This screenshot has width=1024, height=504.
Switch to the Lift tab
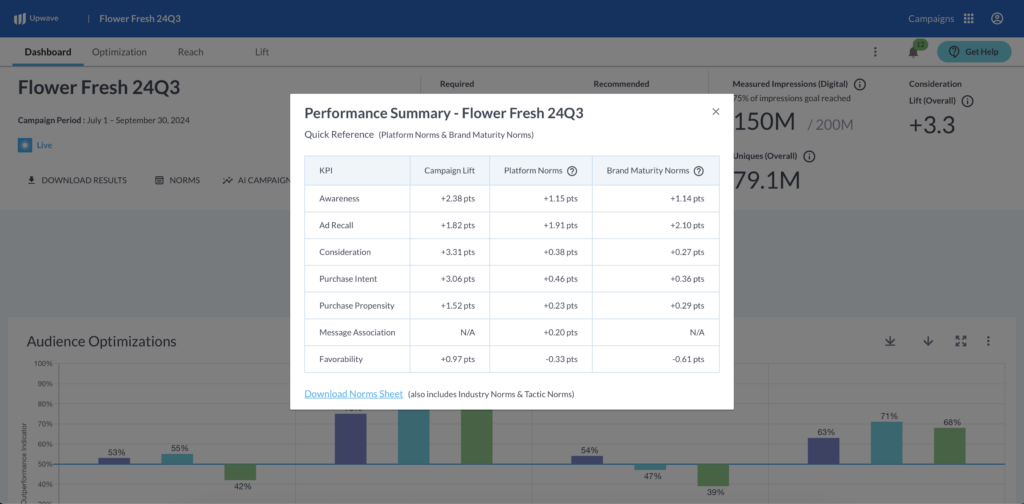pyautogui.click(x=262, y=52)
